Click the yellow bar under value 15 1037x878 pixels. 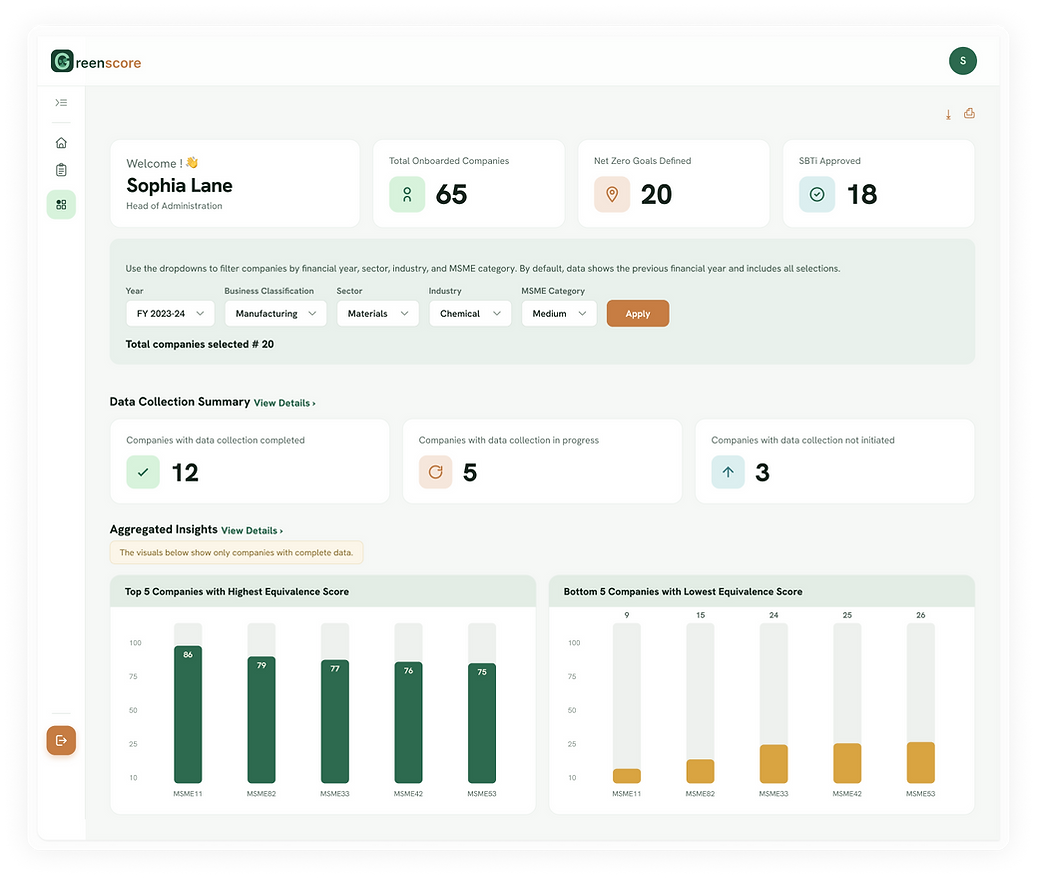coord(700,771)
